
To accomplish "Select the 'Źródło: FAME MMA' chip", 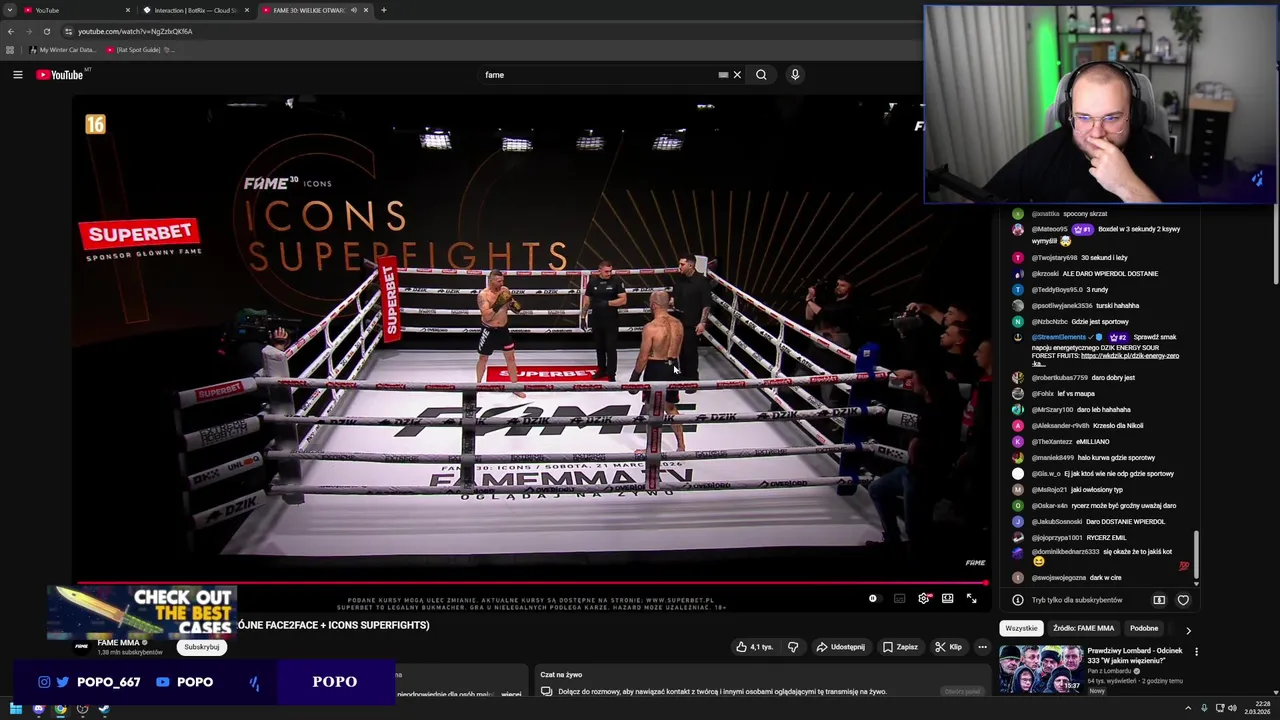I will click(1083, 628).
